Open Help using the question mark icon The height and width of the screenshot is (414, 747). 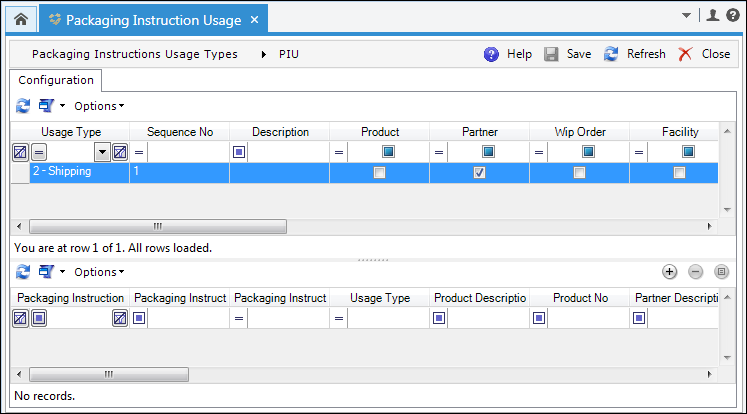491,54
